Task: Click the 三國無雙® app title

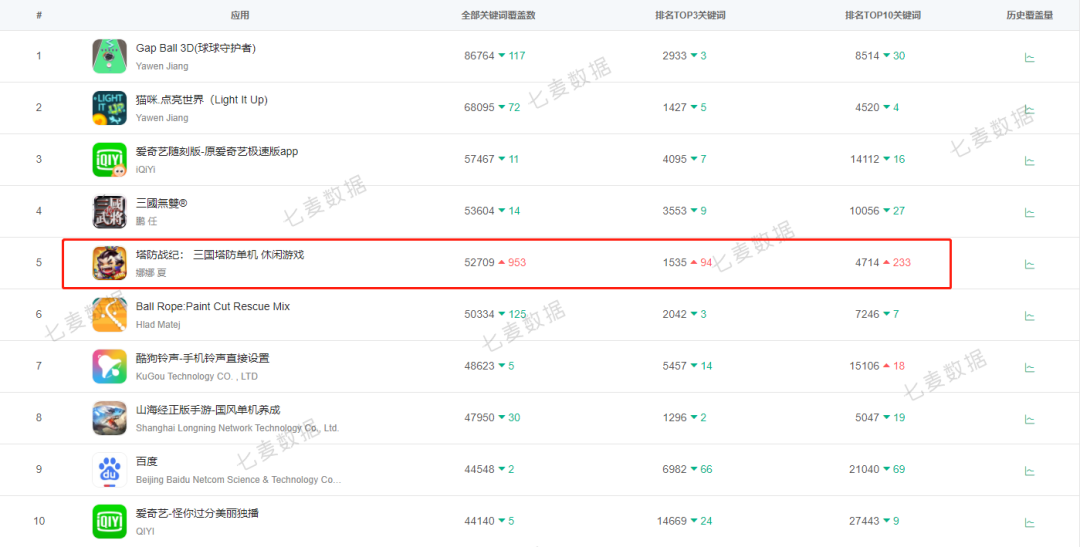Action: (x=162, y=203)
